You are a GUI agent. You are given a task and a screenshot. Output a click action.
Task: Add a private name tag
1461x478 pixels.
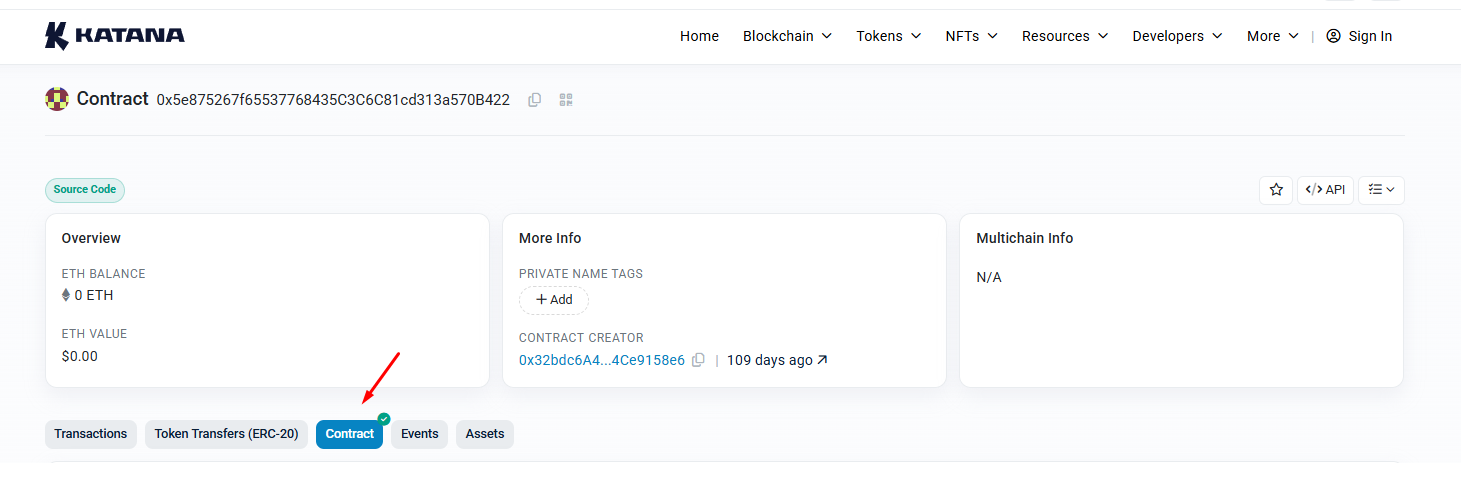point(554,300)
